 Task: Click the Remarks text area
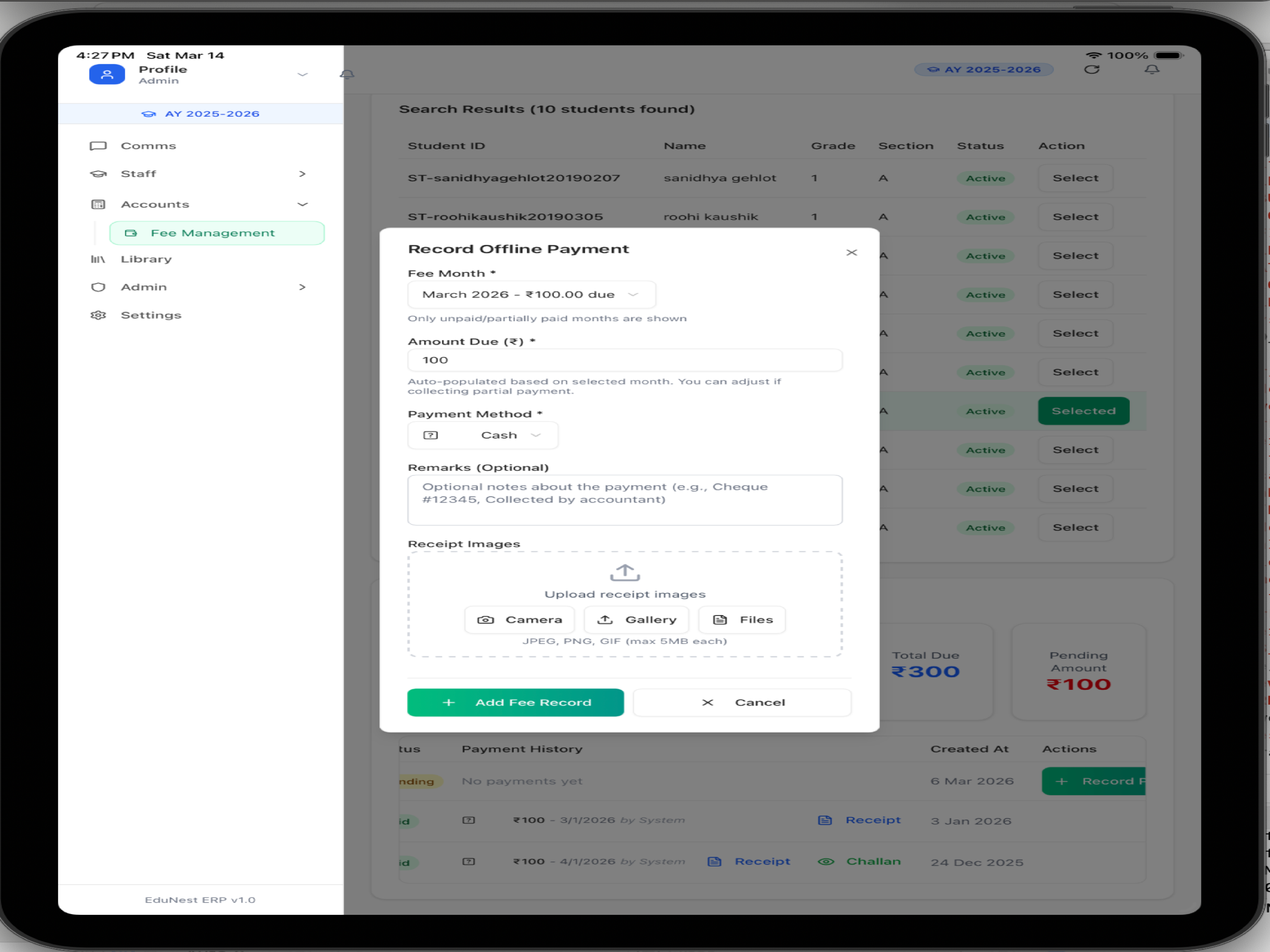625,500
